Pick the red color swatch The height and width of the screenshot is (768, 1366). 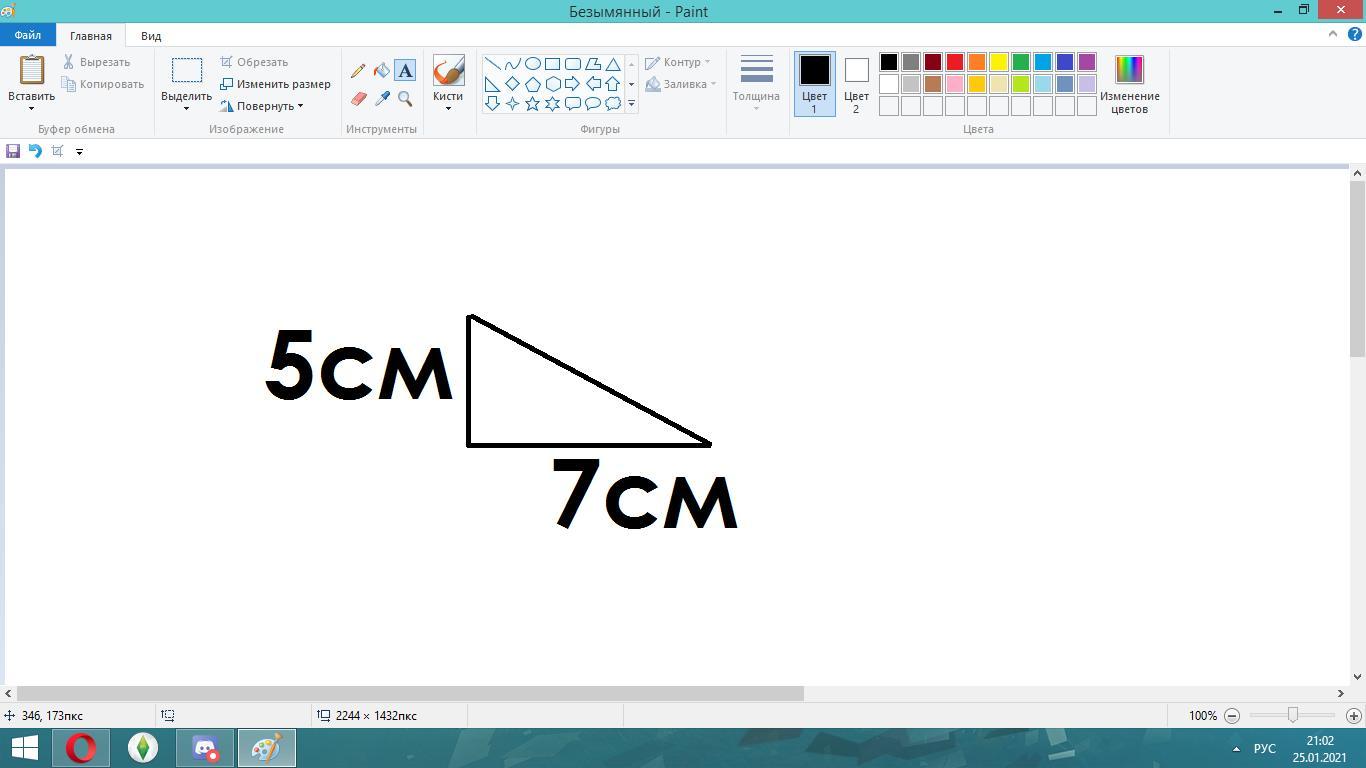pyautogui.click(x=955, y=62)
